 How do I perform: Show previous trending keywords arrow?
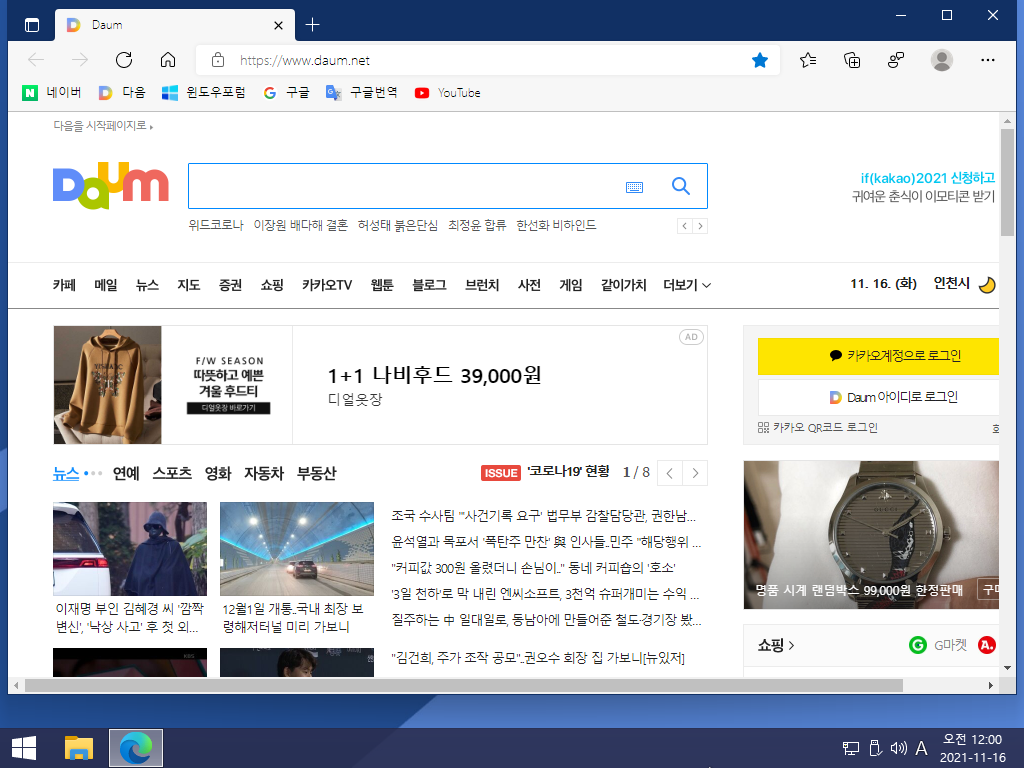(684, 226)
